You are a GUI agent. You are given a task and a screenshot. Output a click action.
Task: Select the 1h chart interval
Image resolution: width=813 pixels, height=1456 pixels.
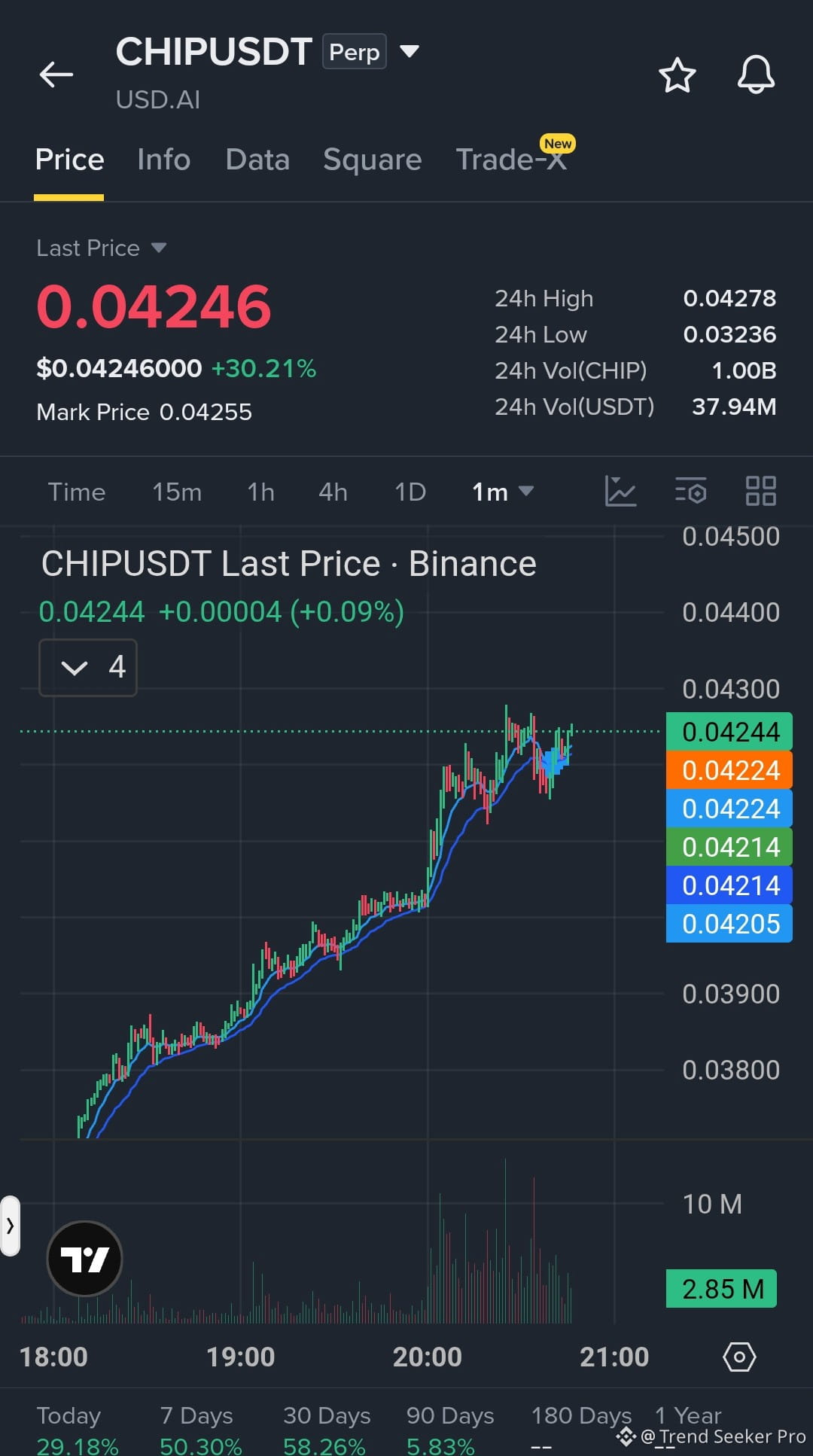click(261, 492)
